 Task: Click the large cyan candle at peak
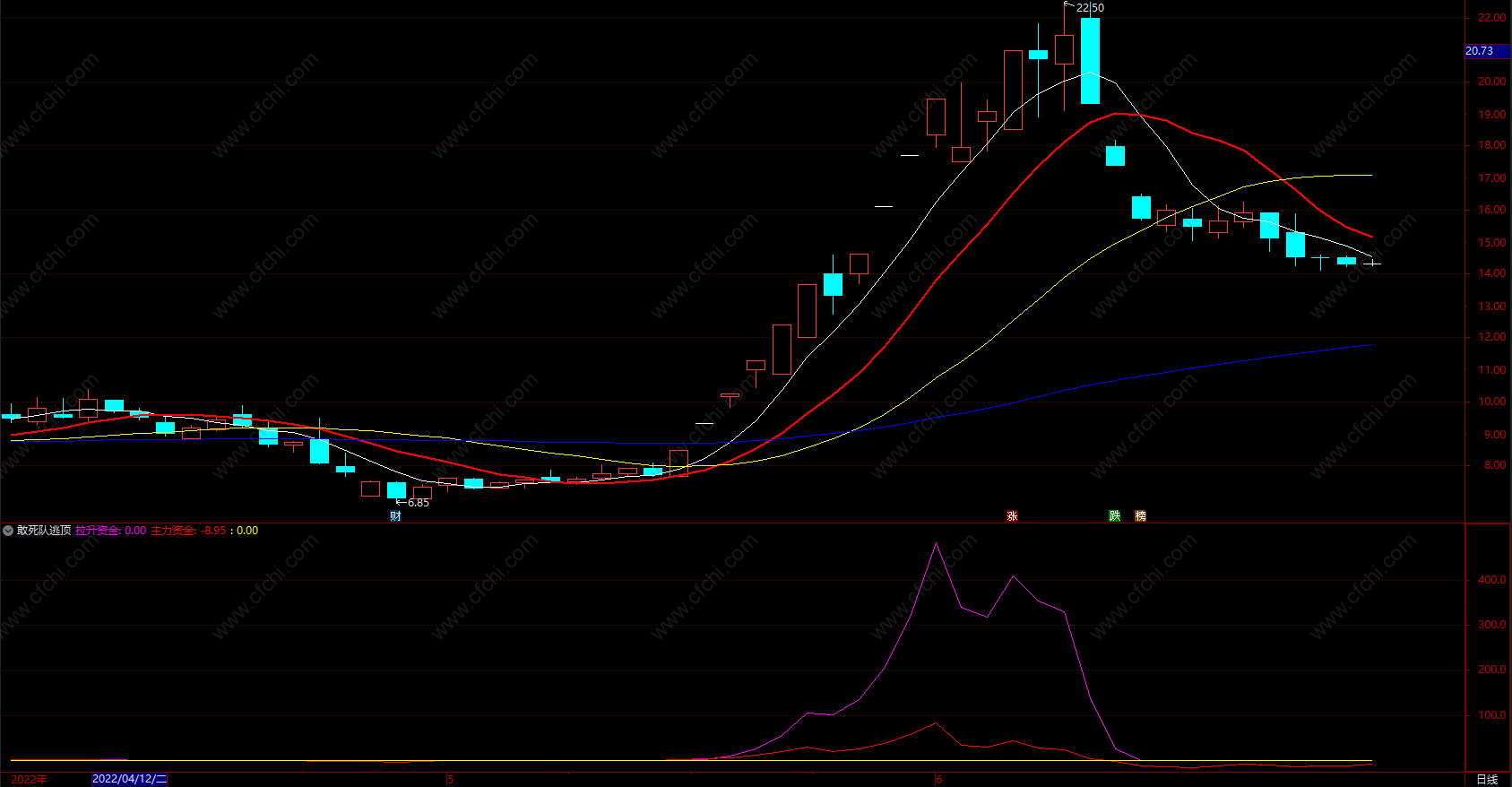point(1090,61)
